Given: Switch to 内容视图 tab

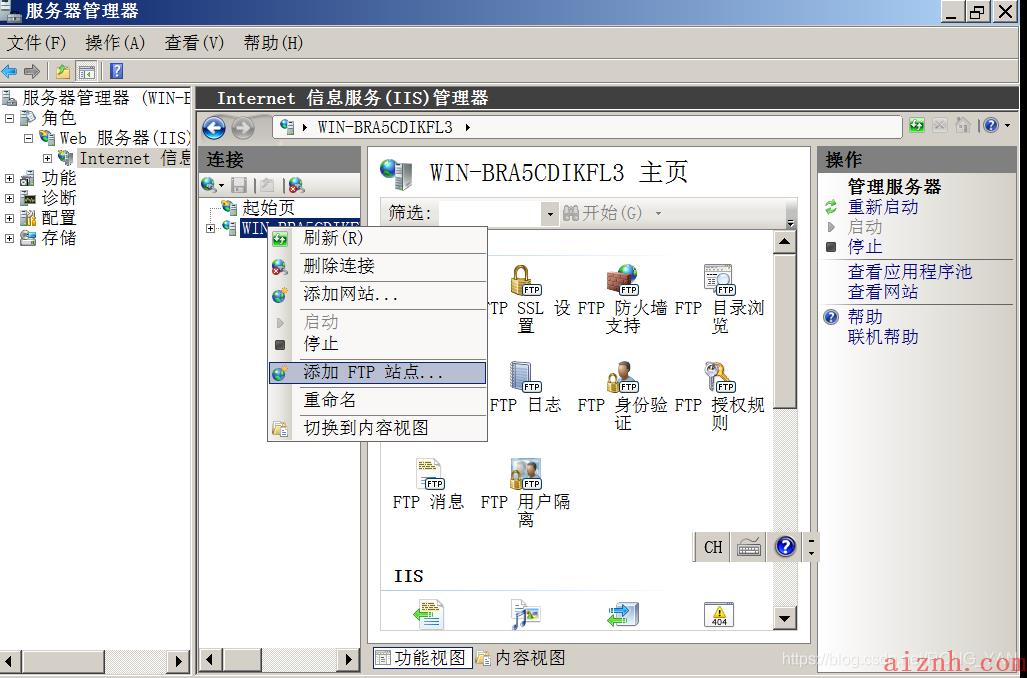Looking at the screenshot, I should click(x=521, y=658).
